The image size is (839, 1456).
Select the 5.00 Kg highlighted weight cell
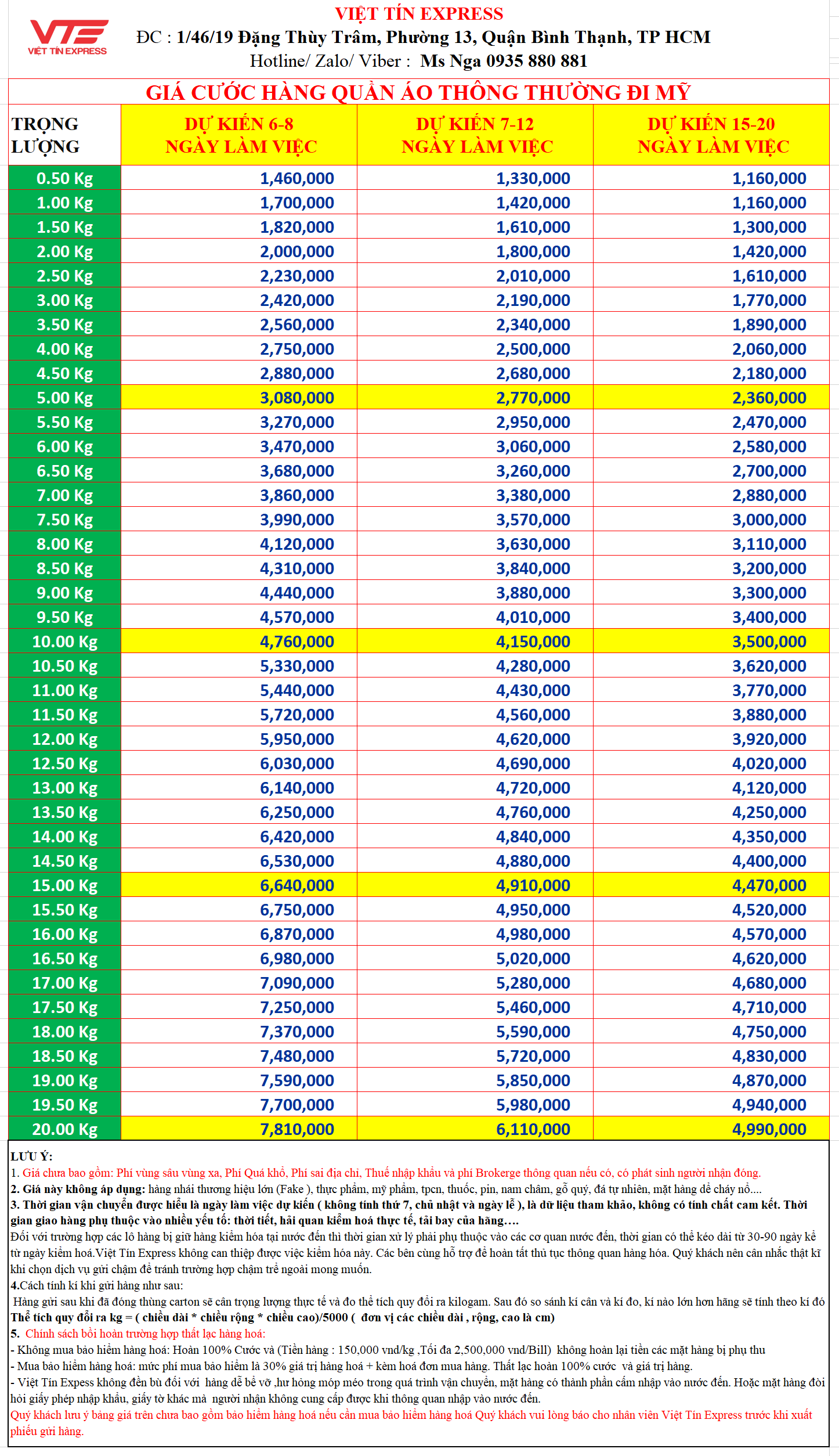pos(64,398)
